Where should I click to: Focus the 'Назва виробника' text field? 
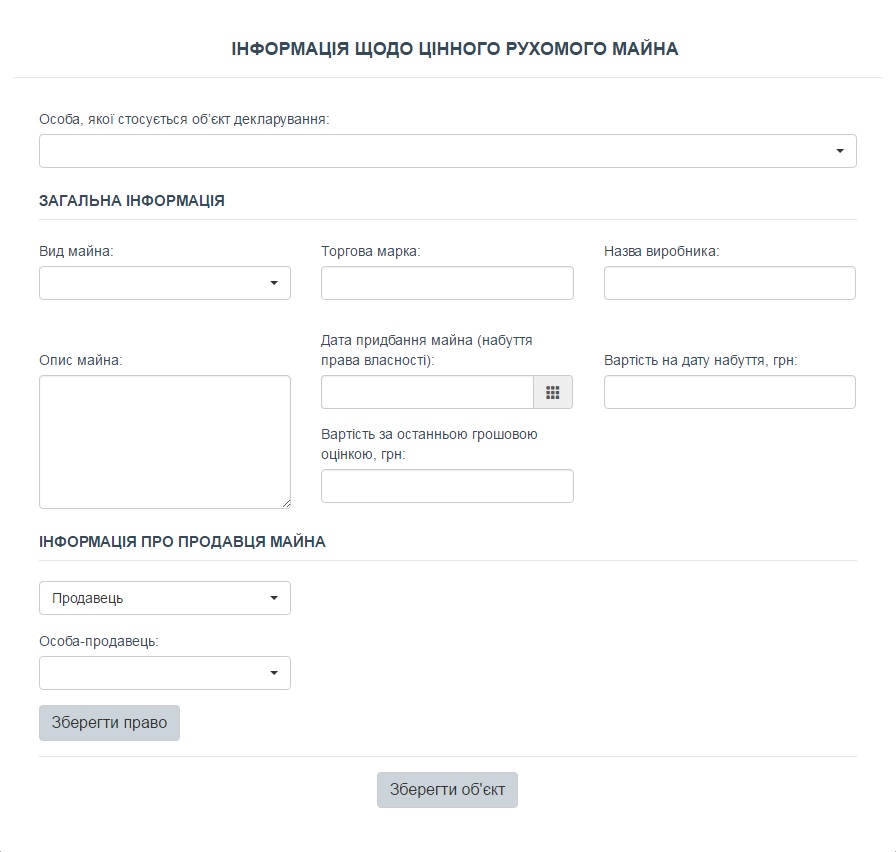coord(730,283)
